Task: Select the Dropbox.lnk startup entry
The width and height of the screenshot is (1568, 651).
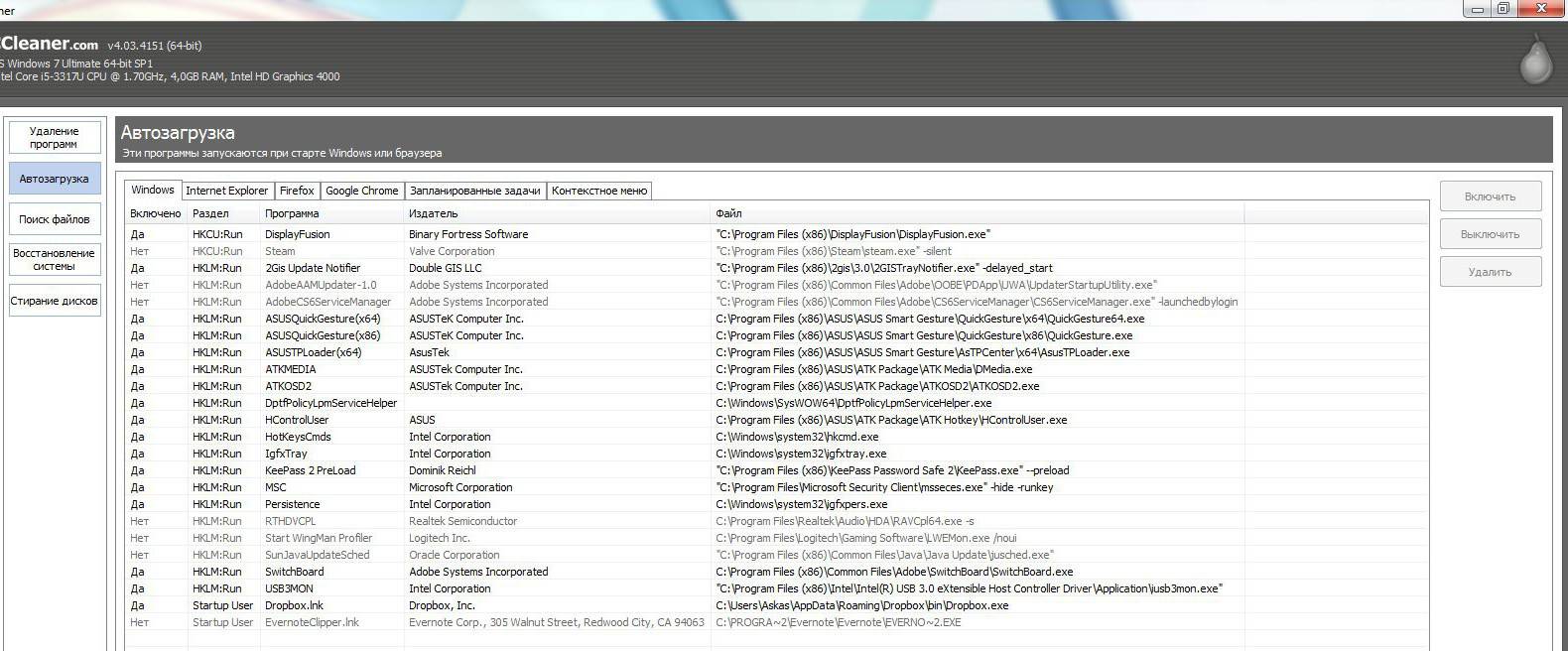Action: click(294, 605)
